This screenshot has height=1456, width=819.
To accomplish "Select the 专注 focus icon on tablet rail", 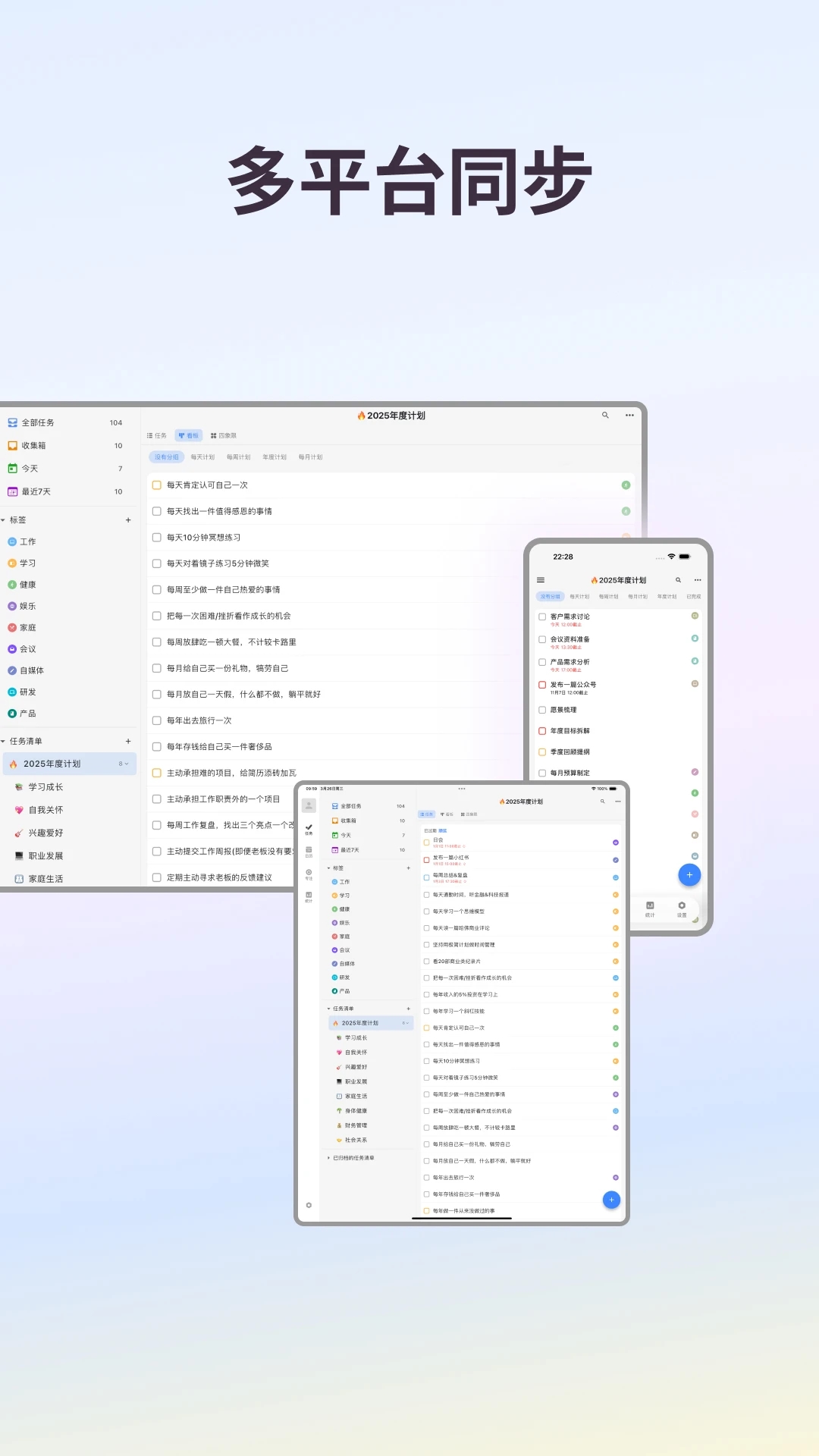I will 309,874.
